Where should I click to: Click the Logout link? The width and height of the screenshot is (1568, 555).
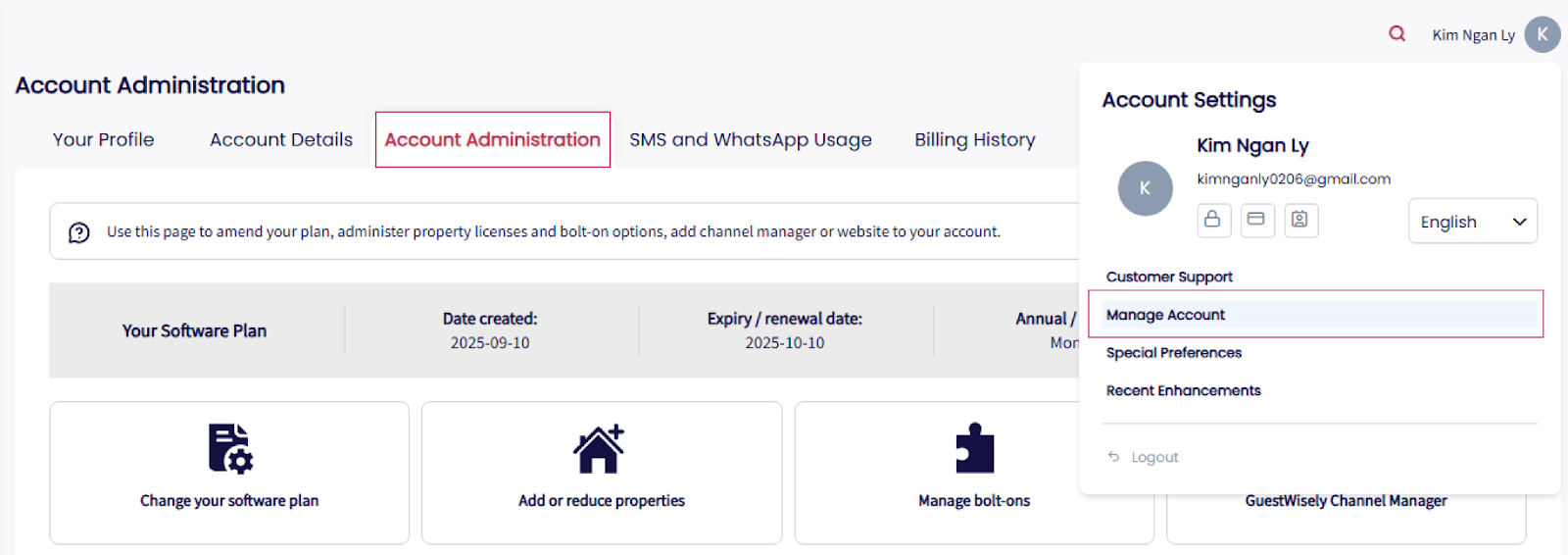(x=1153, y=458)
